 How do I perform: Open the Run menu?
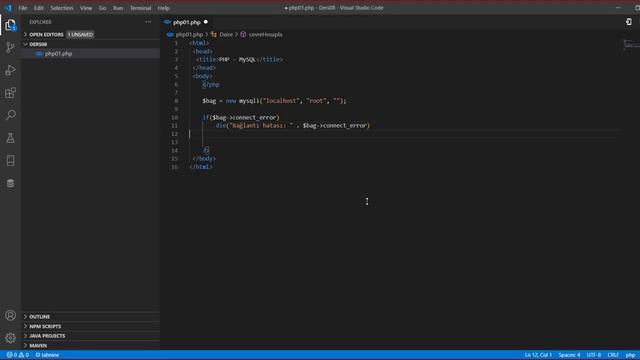(118, 8)
